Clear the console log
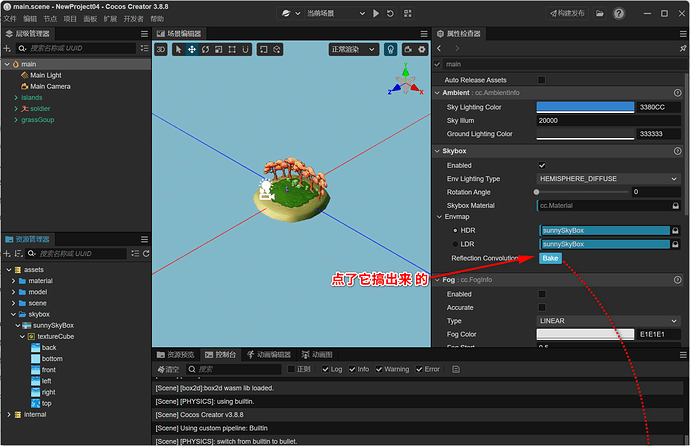The width and height of the screenshot is (690, 446). point(169,369)
